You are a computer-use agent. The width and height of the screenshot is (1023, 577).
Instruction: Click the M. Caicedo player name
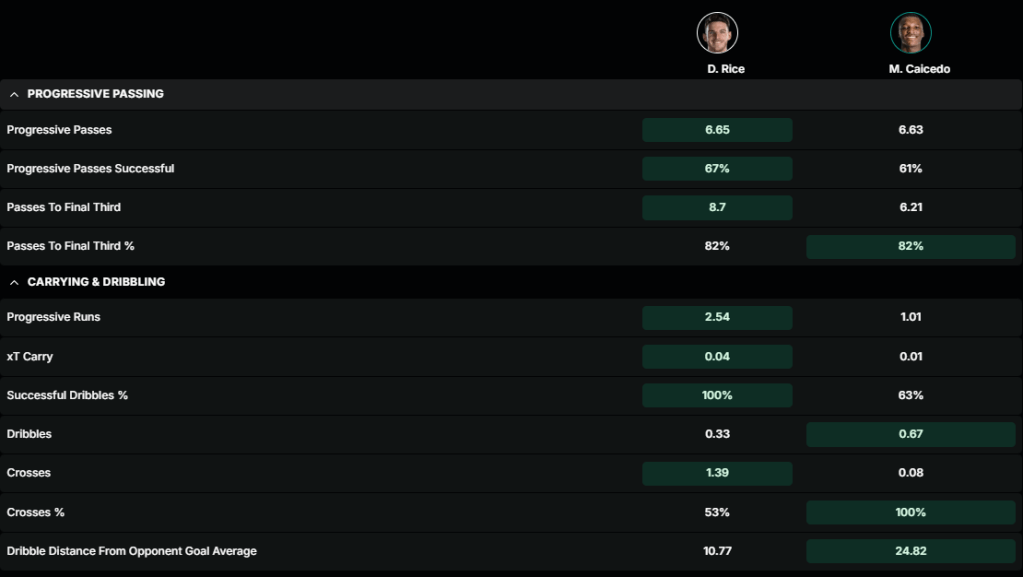click(919, 69)
